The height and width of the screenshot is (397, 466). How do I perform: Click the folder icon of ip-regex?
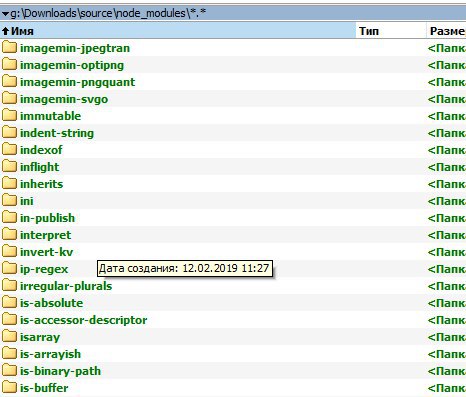pos(9,268)
